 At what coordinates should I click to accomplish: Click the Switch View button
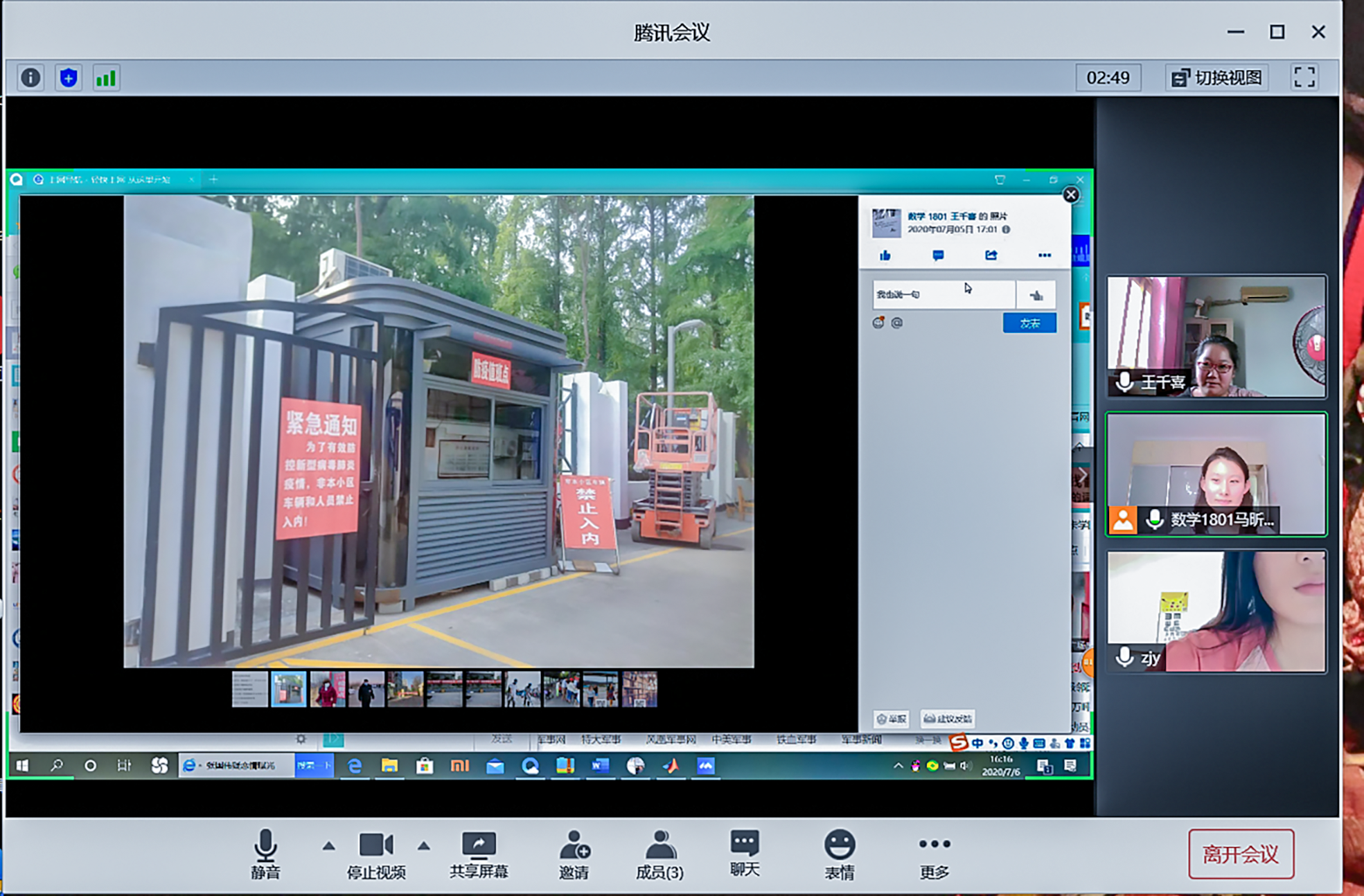point(1217,78)
